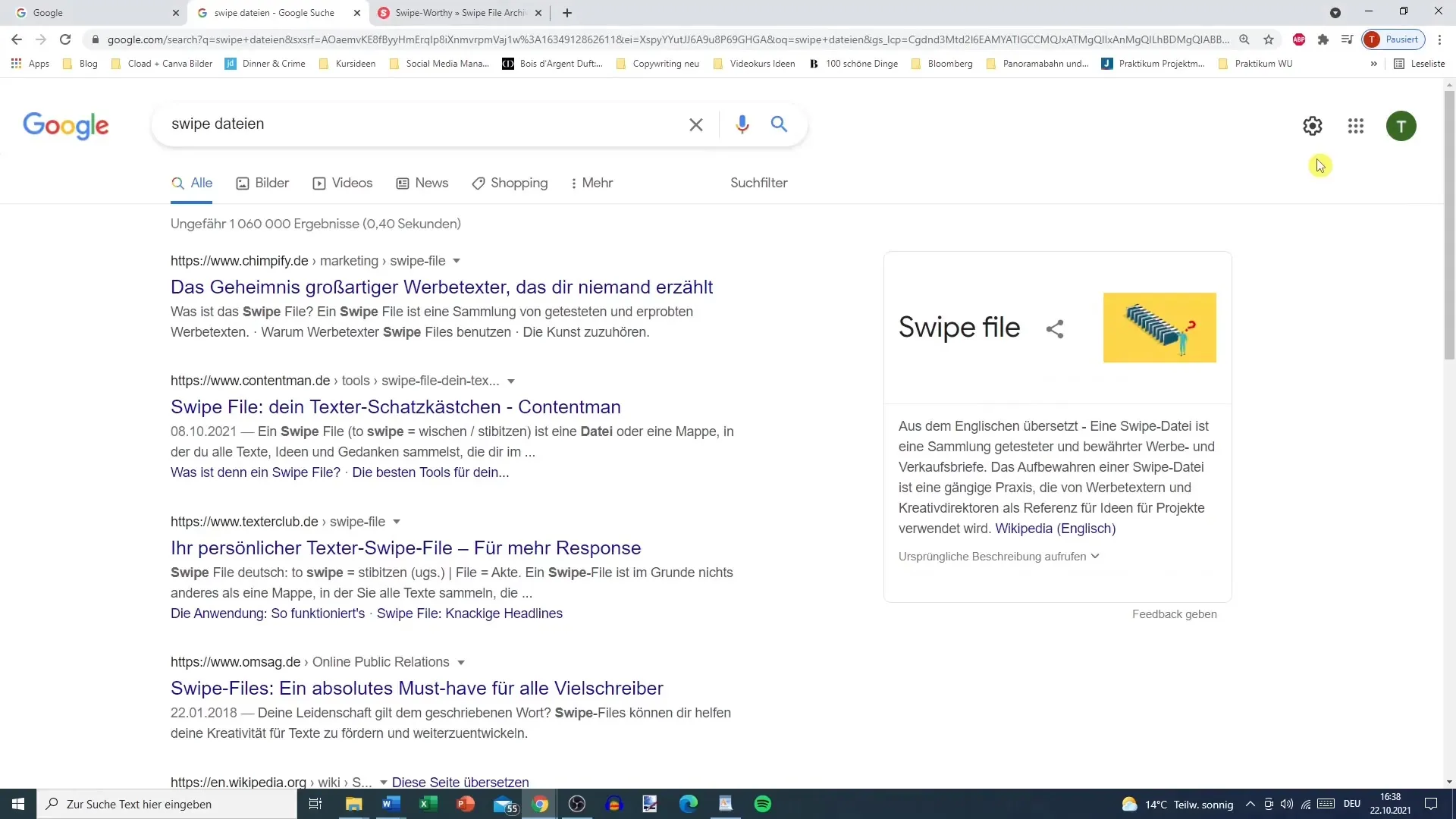Open result Swipe-Files: Ein absolutes Must-have

click(x=416, y=689)
